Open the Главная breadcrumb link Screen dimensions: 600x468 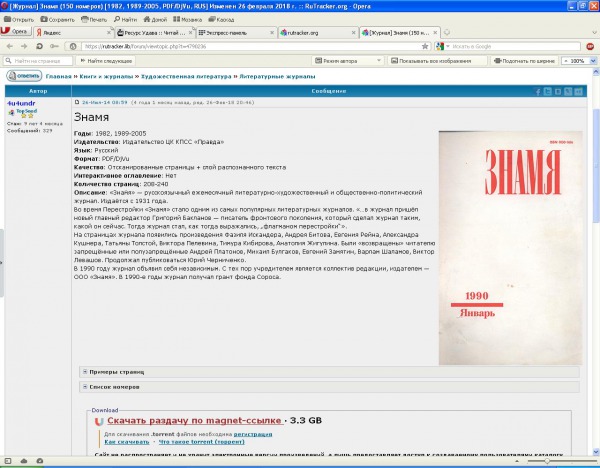pyautogui.click(x=59, y=77)
